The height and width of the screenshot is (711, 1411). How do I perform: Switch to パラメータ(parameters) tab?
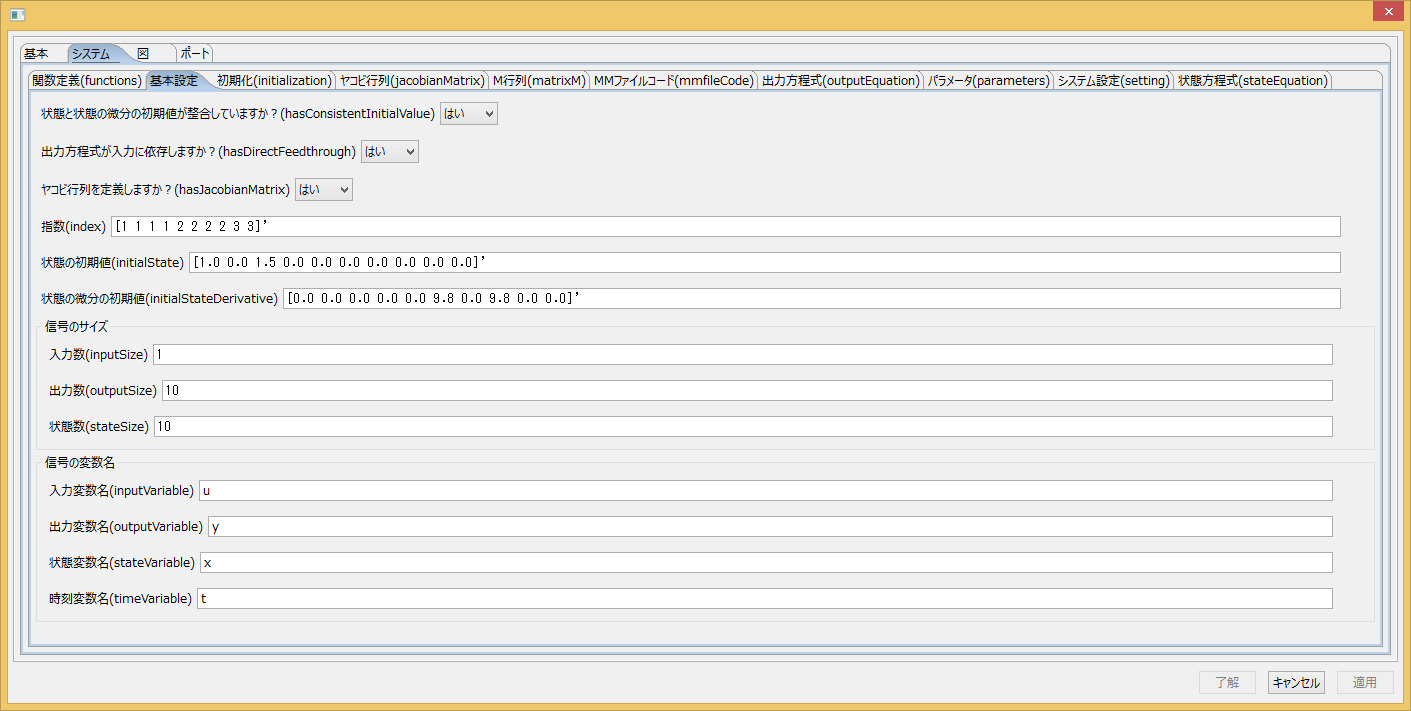[988, 81]
